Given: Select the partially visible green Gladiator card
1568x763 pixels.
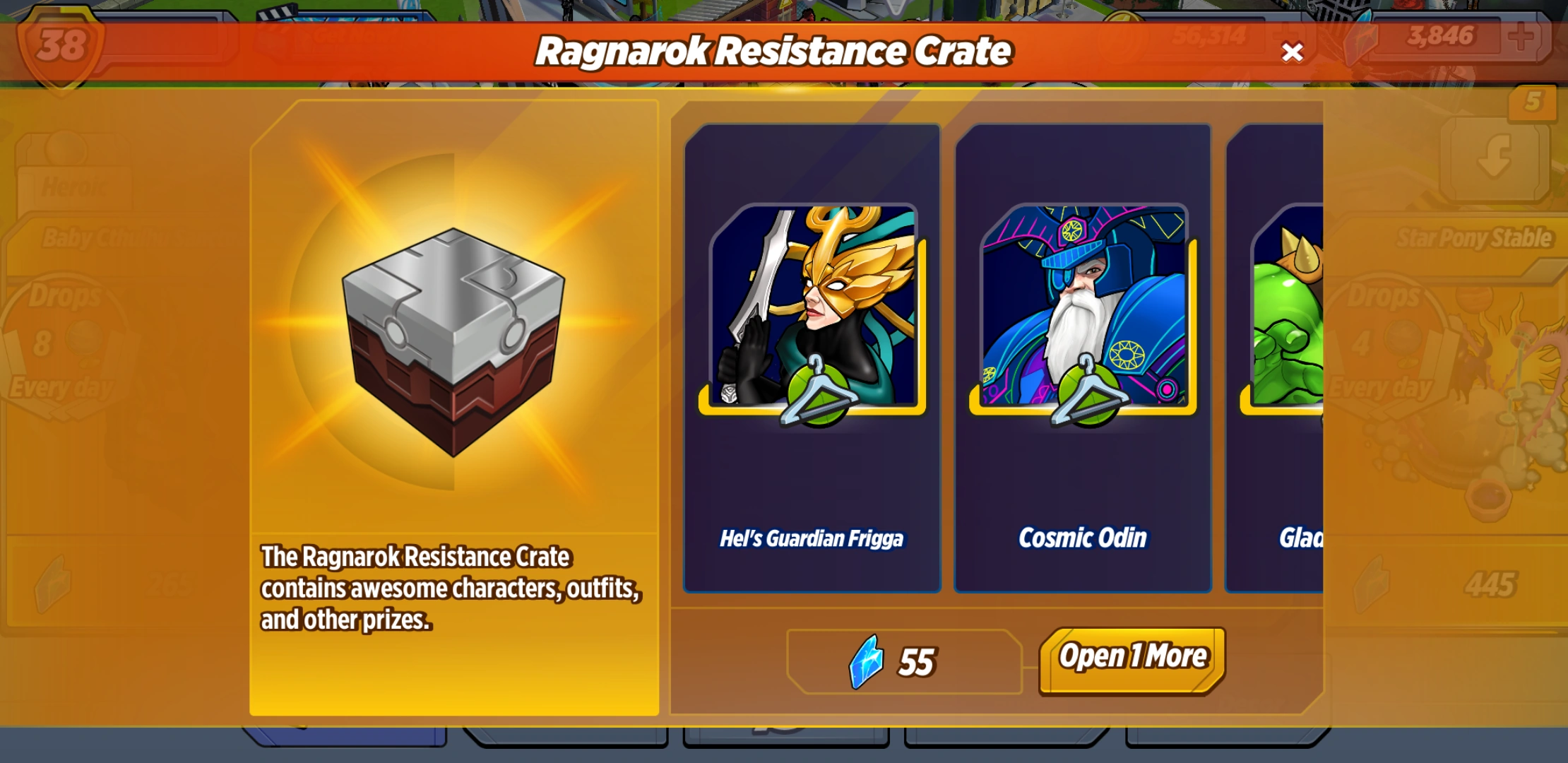Looking at the screenshot, I should click(x=1275, y=358).
